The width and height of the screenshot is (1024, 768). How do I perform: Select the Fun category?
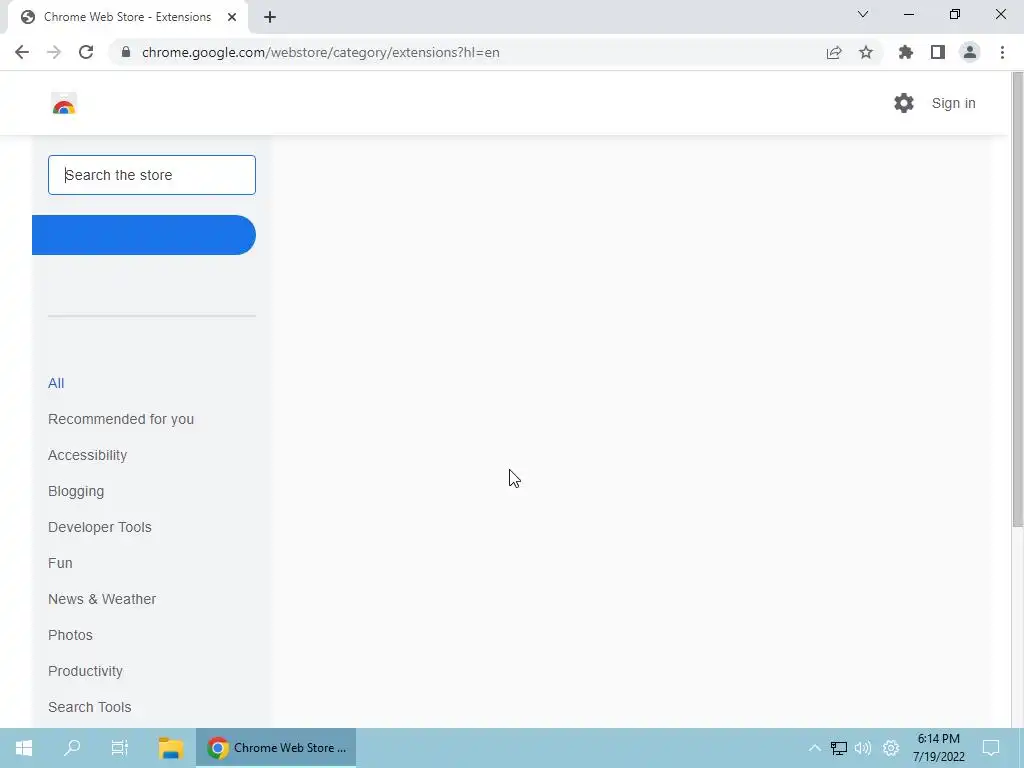click(60, 563)
